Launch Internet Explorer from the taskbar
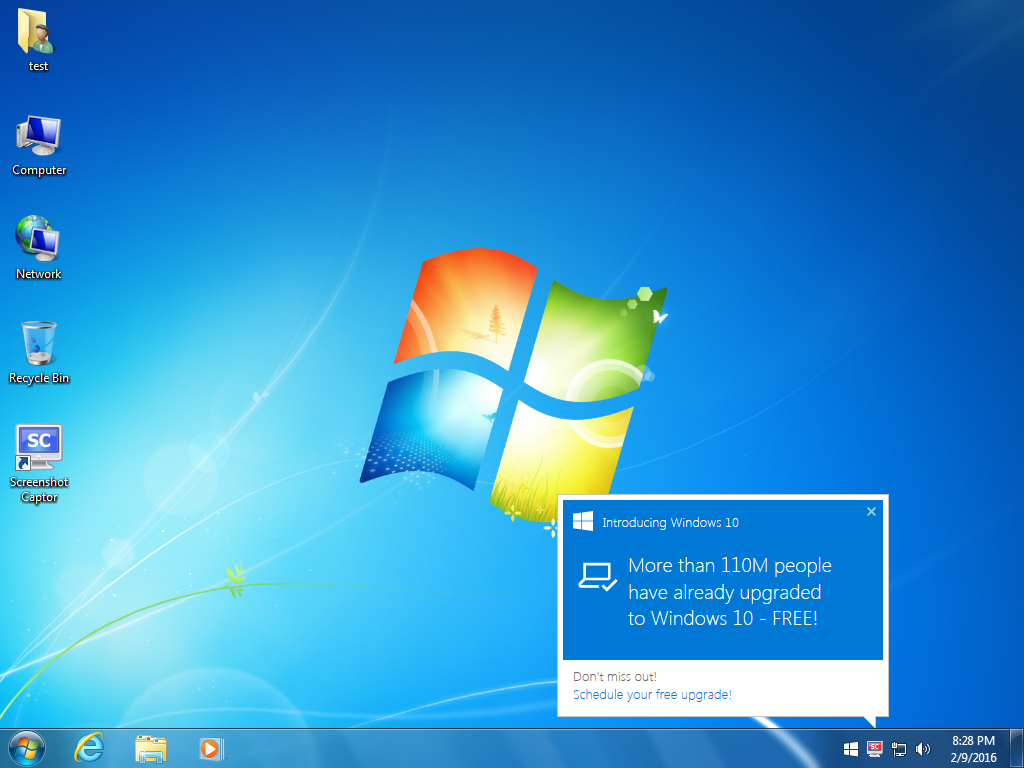This screenshot has width=1024, height=768. tap(89, 748)
